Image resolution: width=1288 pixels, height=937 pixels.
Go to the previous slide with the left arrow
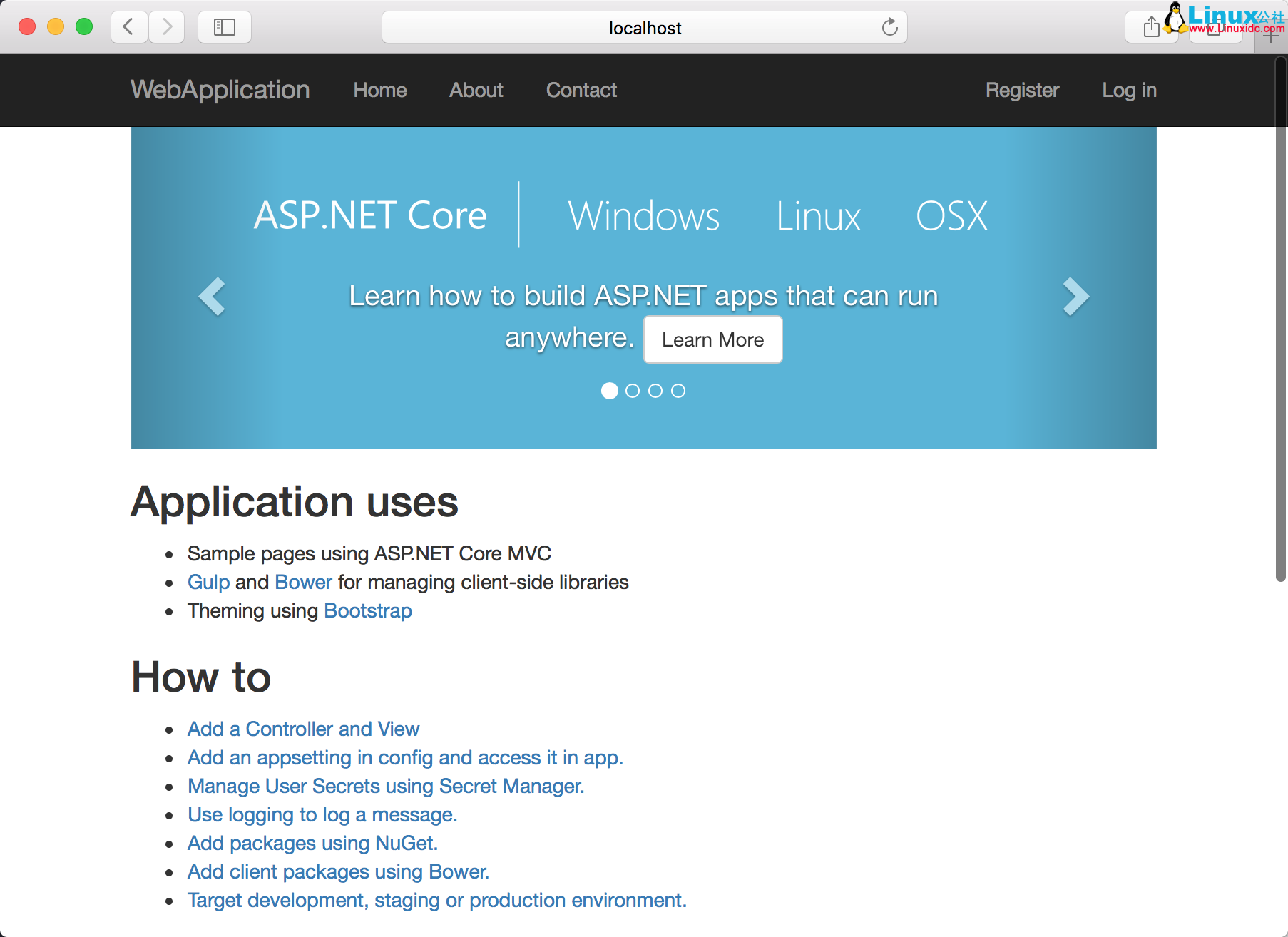tap(212, 297)
